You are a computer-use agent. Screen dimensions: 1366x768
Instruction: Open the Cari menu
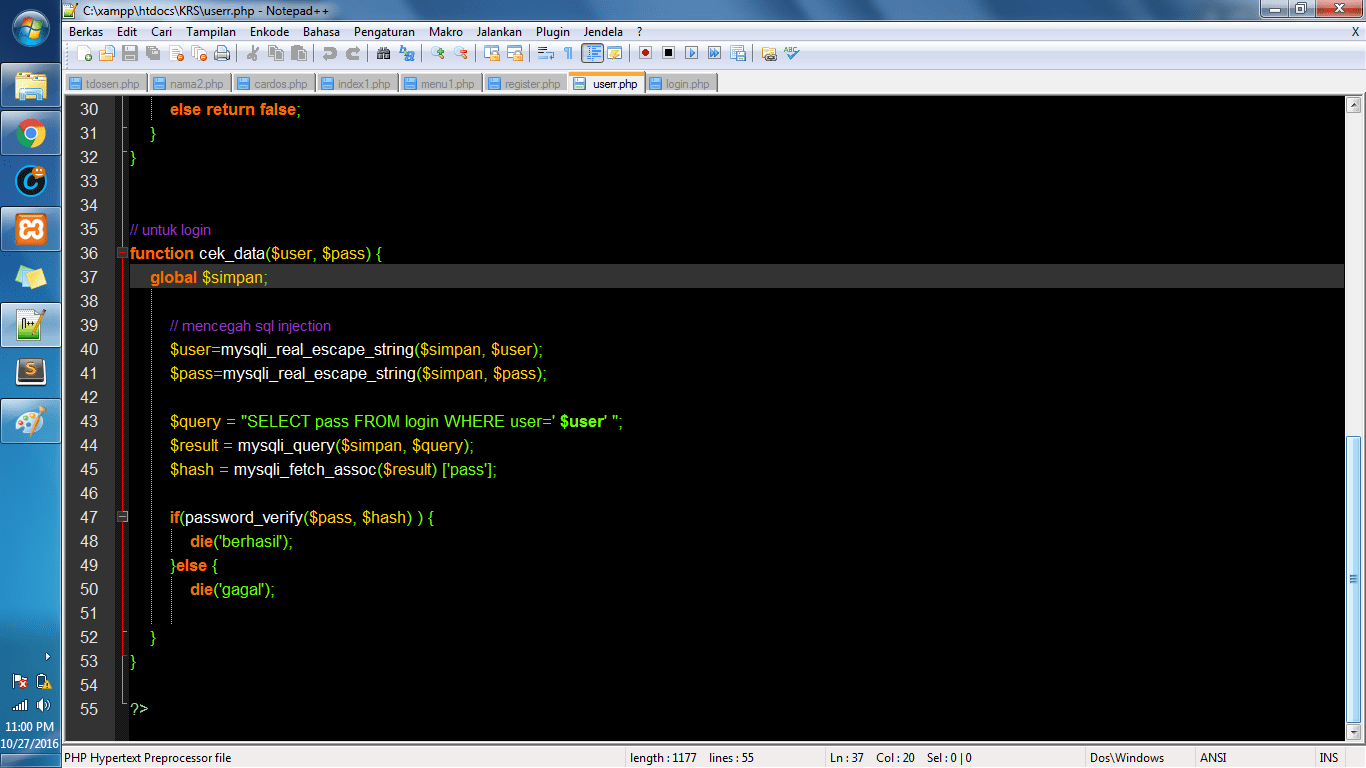click(162, 32)
